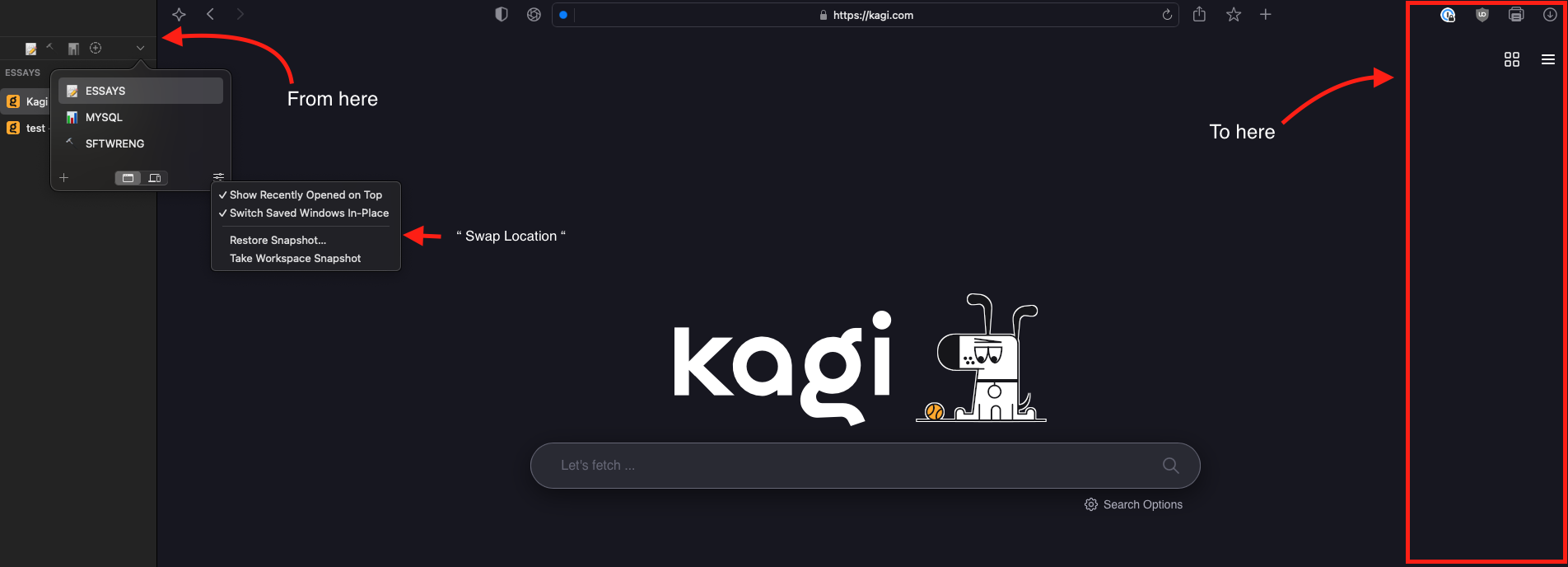Open the workspace settings sliders menu

pyautogui.click(x=218, y=177)
